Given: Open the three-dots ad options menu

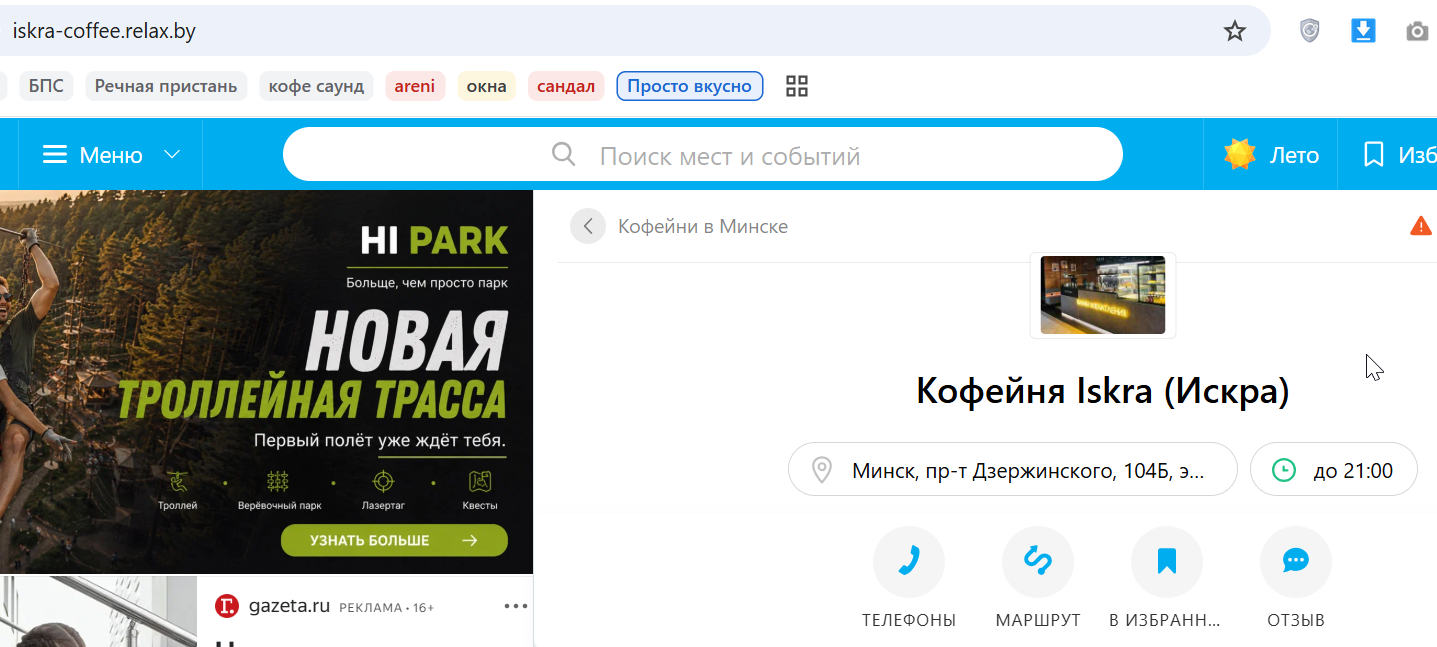Looking at the screenshot, I should tap(515, 606).
